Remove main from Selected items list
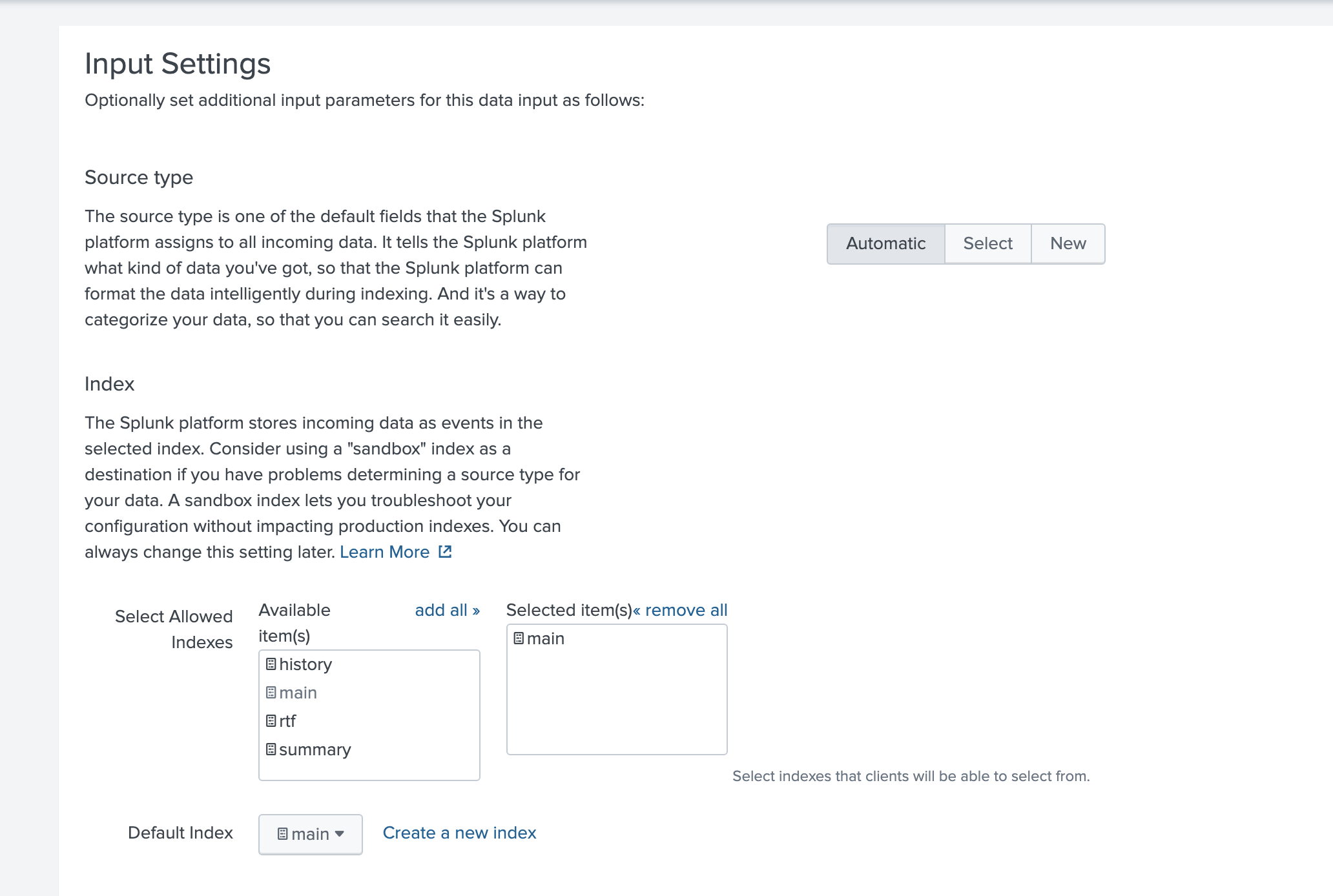The width and height of the screenshot is (1333, 896). [546, 638]
